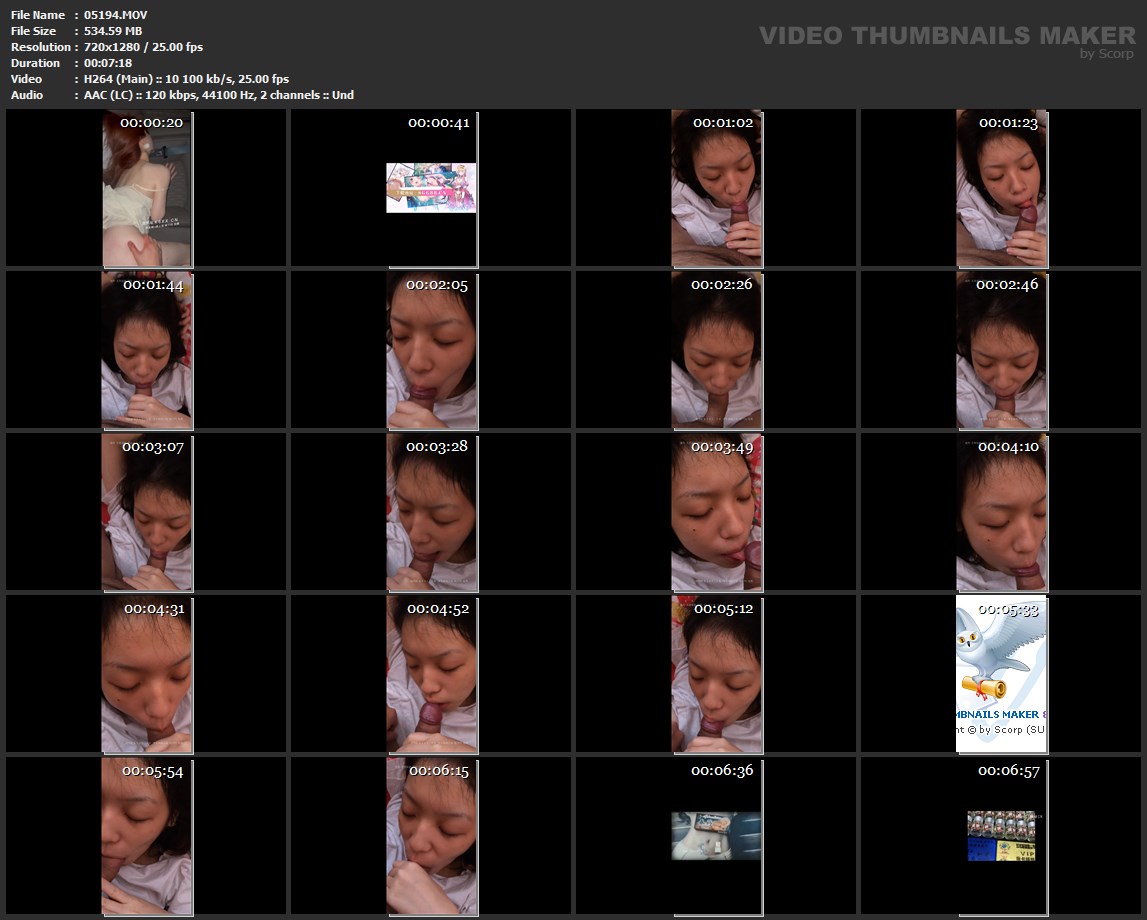Viewport: 1147px width, 920px height.
Task: Click the "by Scorp" credit text
Action: point(1107,55)
